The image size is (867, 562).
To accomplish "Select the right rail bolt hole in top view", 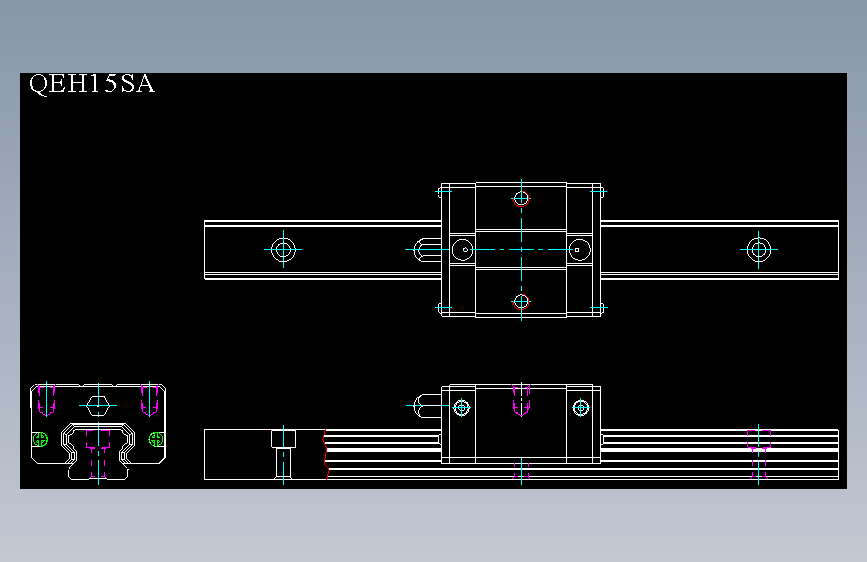I will pos(759,249).
